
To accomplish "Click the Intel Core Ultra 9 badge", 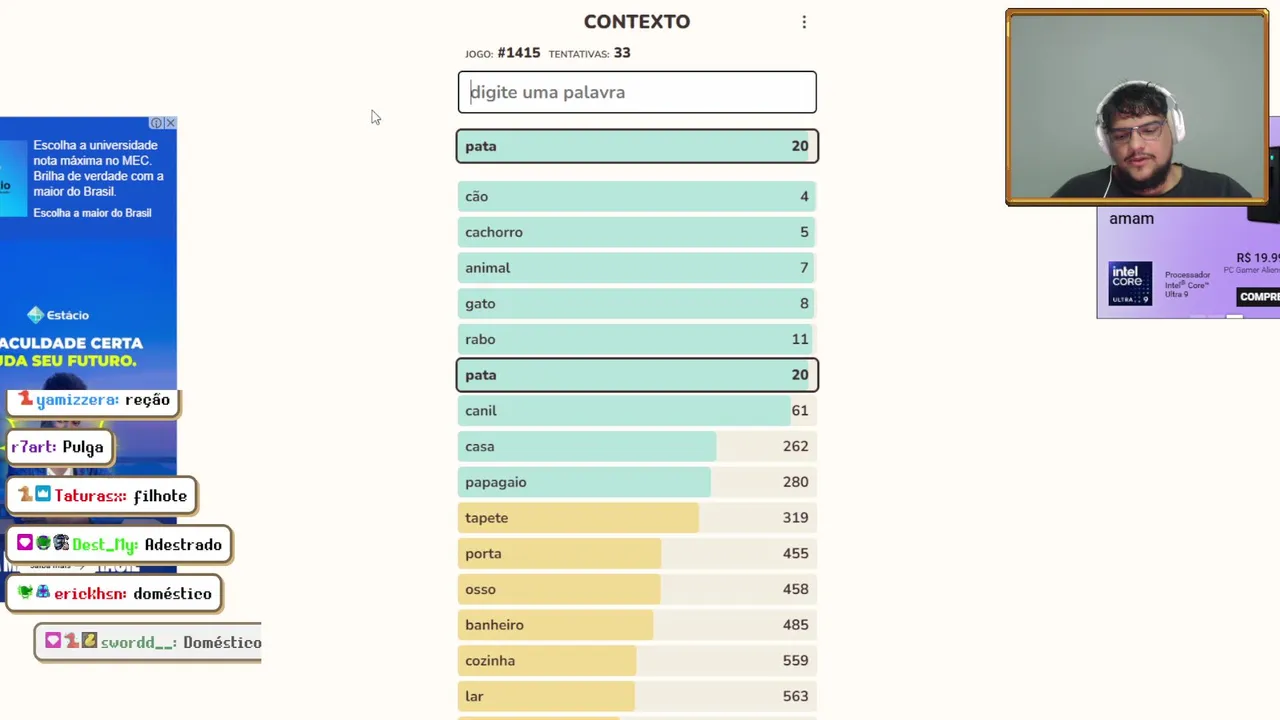I will click(x=1130, y=283).
